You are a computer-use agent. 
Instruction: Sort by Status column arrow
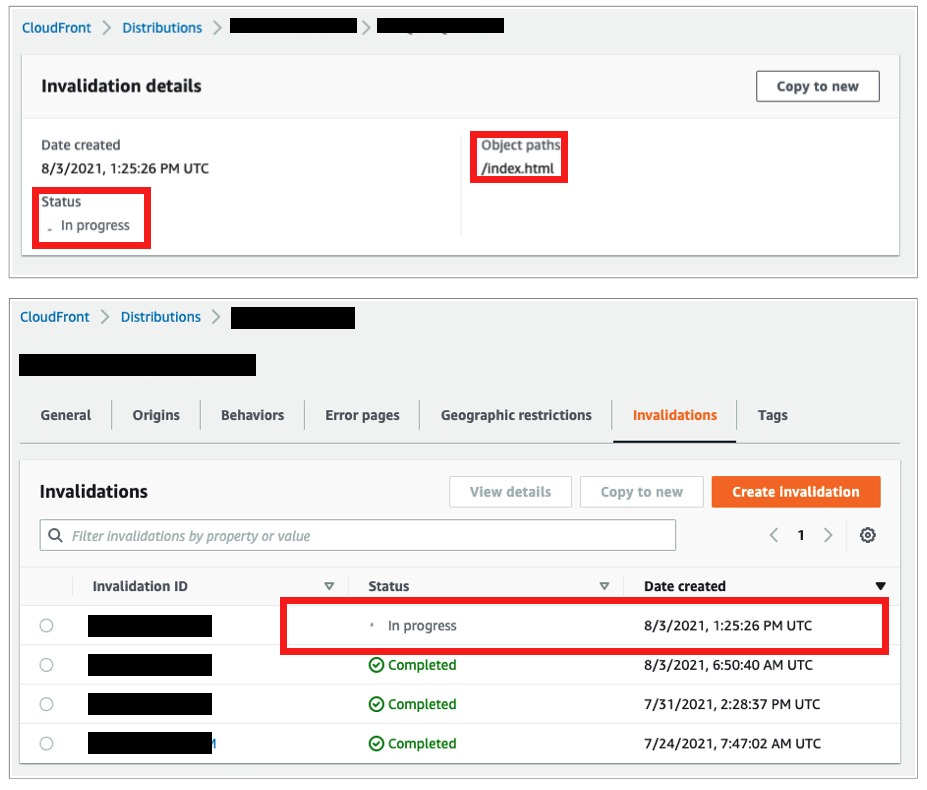point(604,586)
